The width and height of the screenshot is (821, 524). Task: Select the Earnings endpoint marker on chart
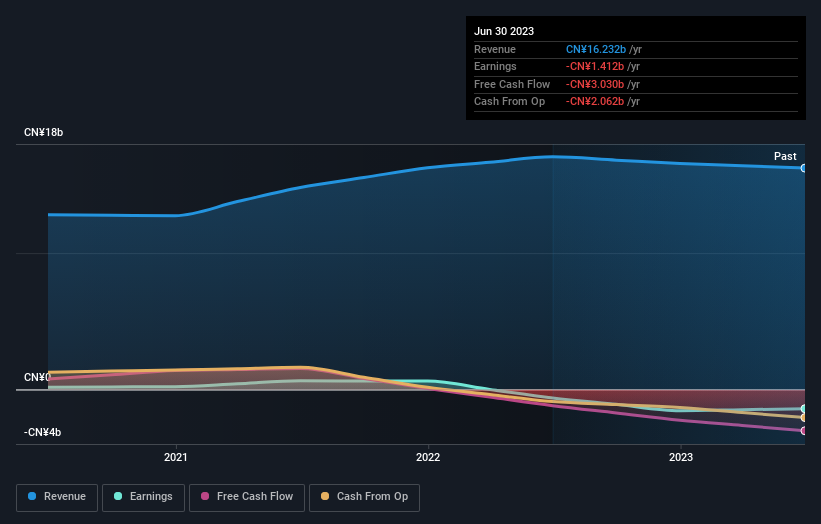click(803, 408)
